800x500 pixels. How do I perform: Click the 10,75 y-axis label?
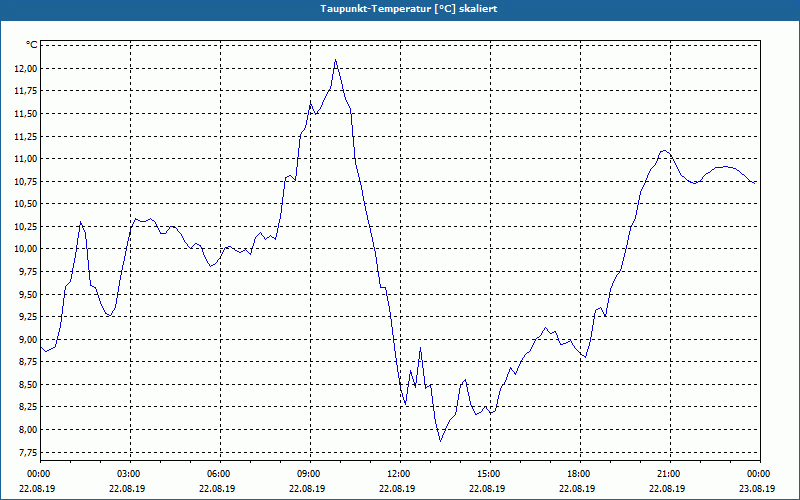[26, 181]
